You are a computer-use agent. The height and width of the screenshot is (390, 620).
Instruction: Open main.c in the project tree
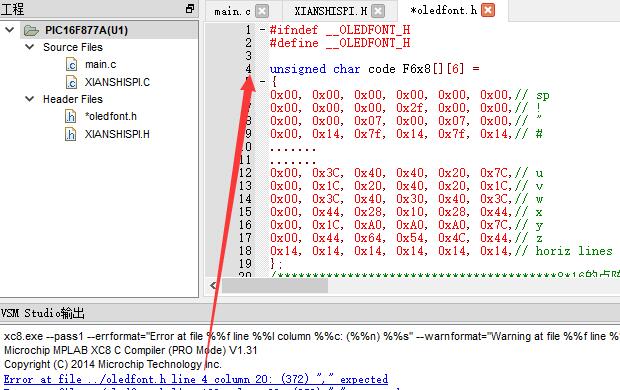[100, 64]
